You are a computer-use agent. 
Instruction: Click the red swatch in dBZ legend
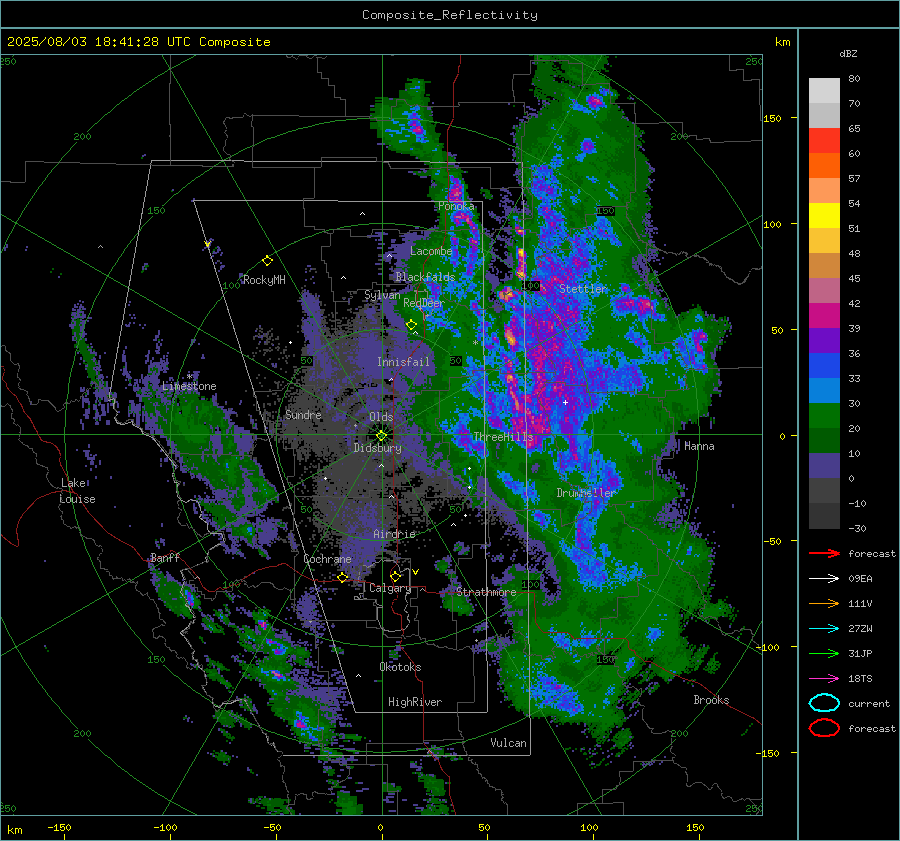824,141
